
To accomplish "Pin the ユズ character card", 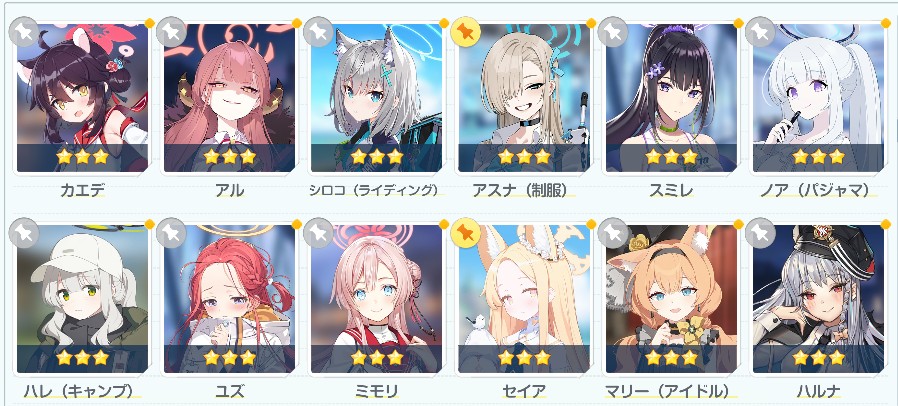I will 171,233.
